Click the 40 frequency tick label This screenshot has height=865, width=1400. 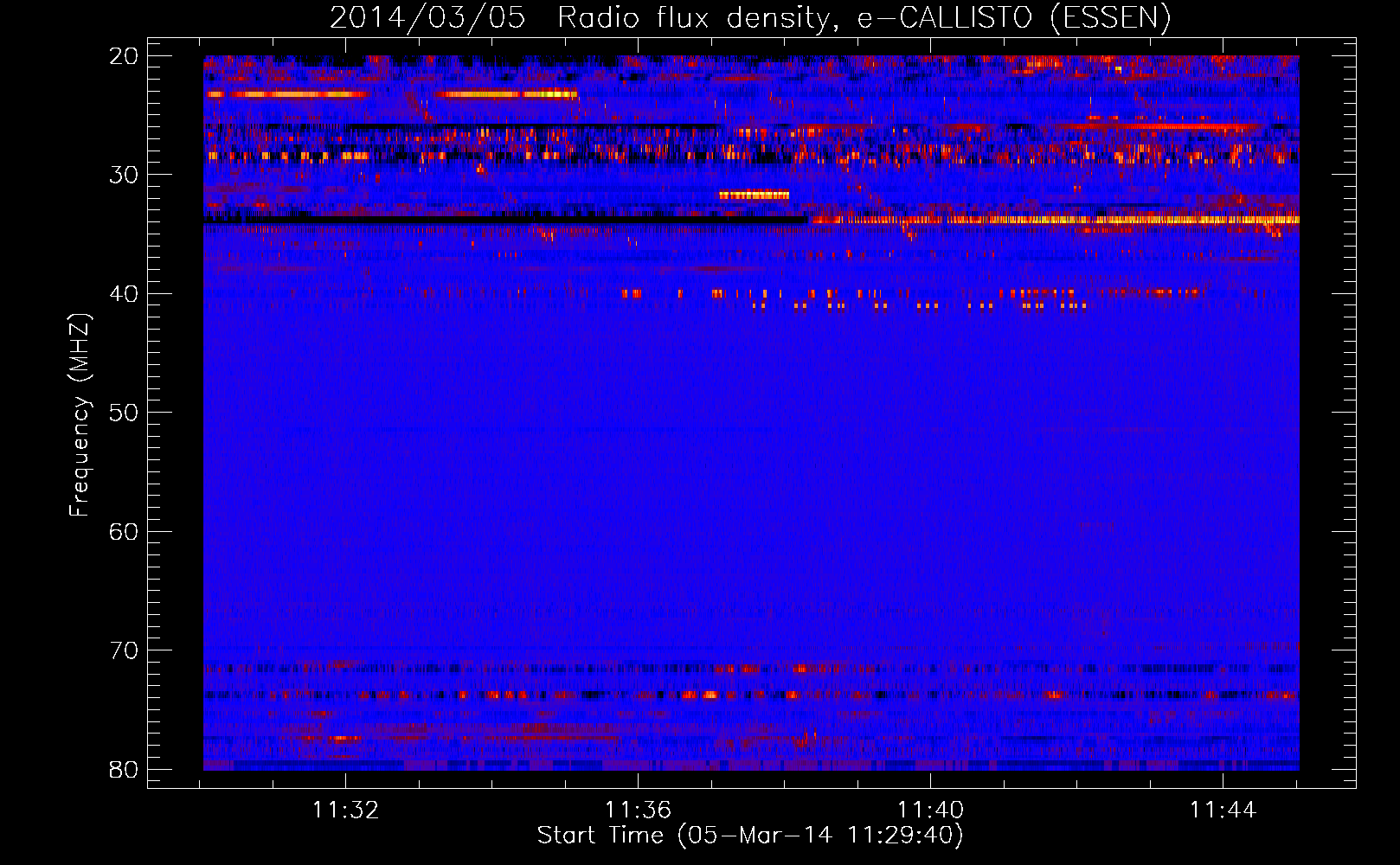[x=124, y=294]
